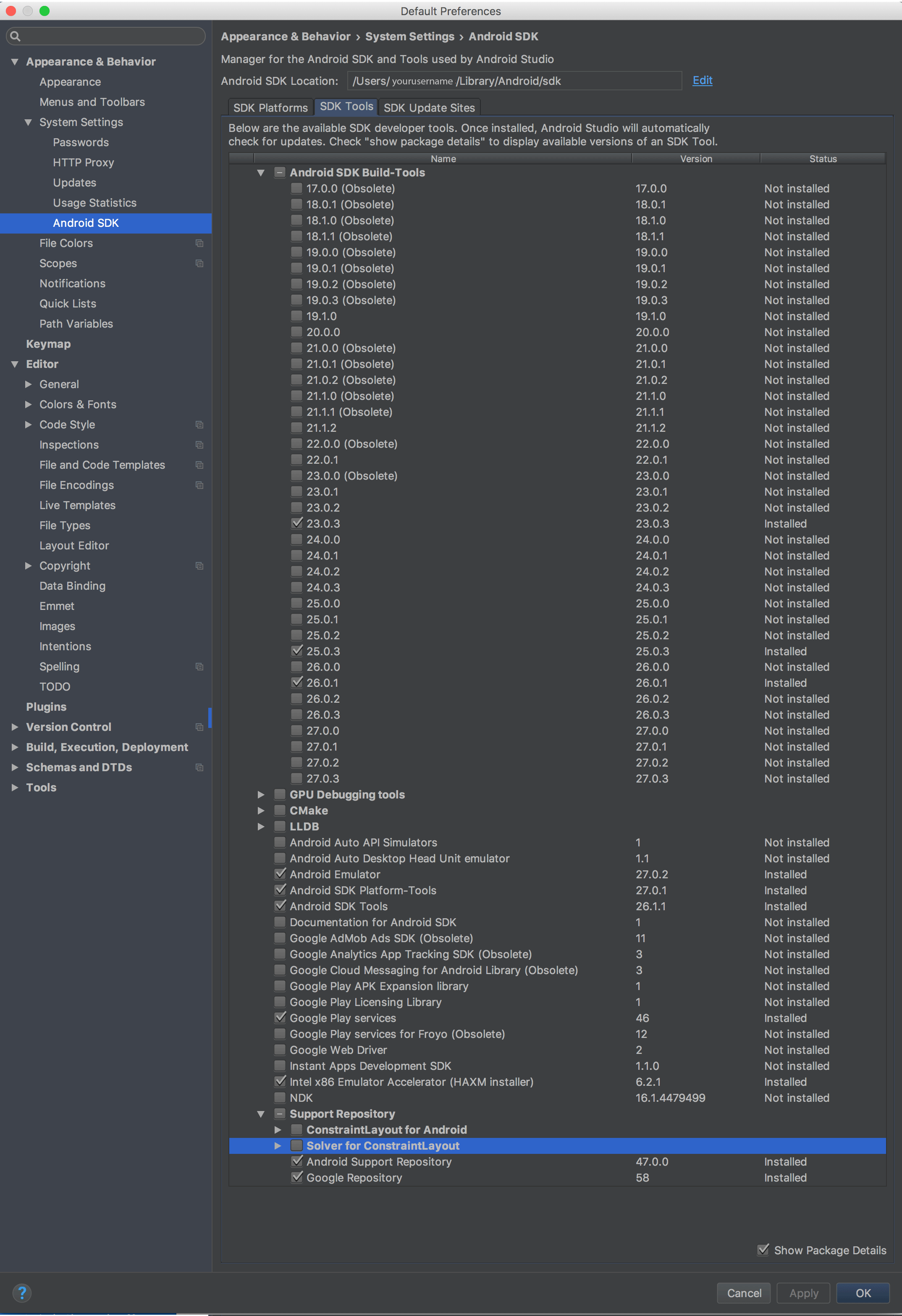The height and width of the screenshot is (1316, 902).
Task: Collapse the Android SDK Build-Tools group
Action: coord(260,173)
